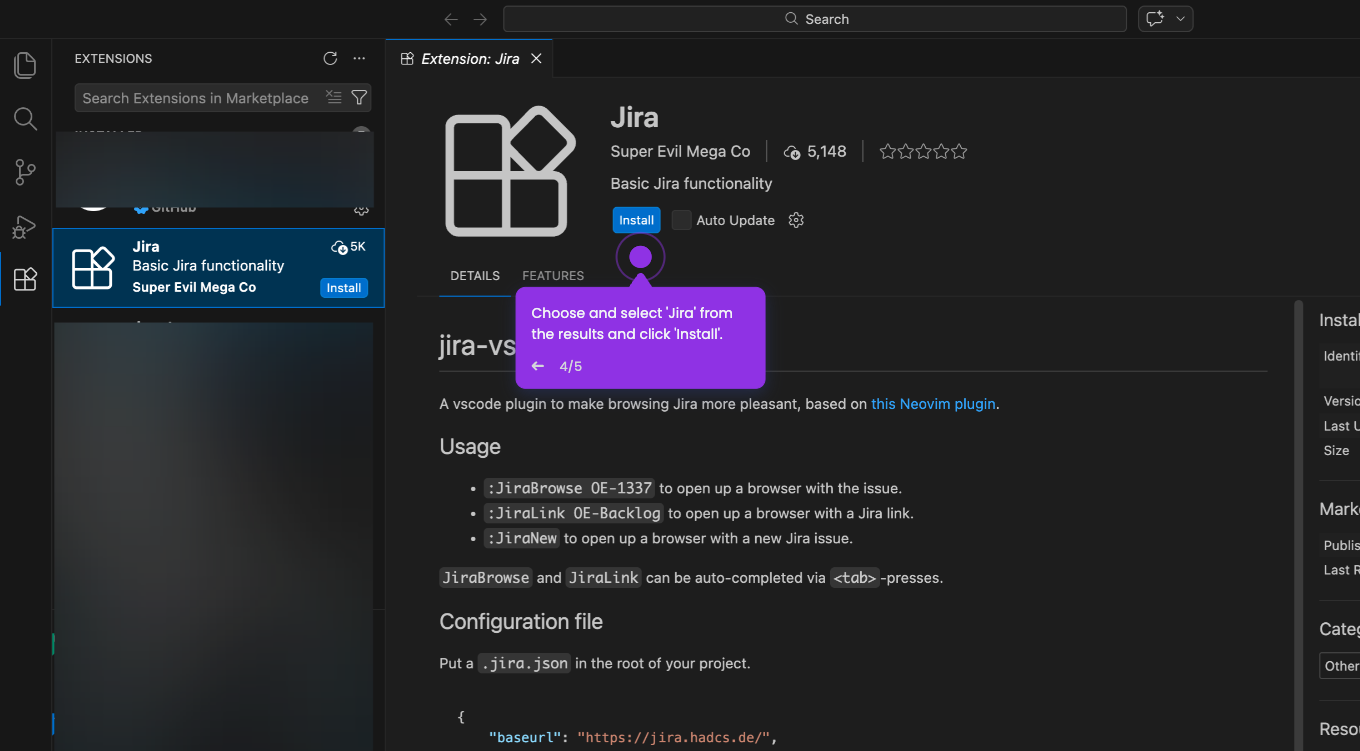
Task: Click the Jira extension settings gear
Action: [796, 220]
